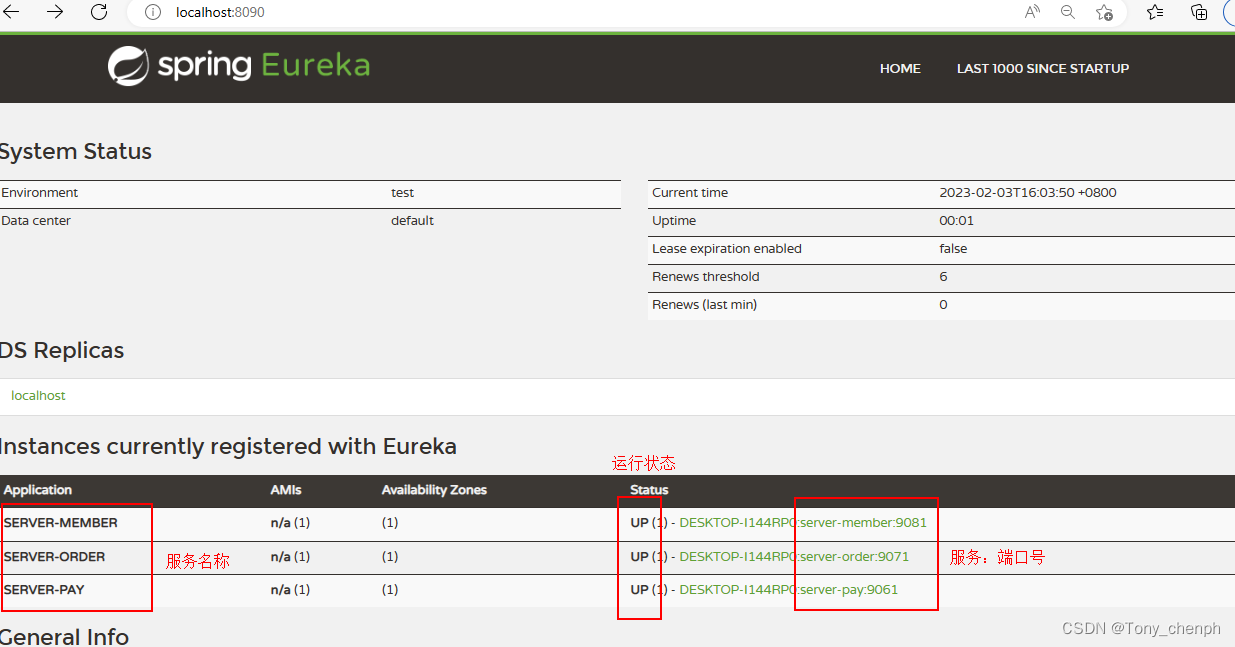The image size is (1235, 647).
Task: Click the browser back arrow
Action: [12, 12]
